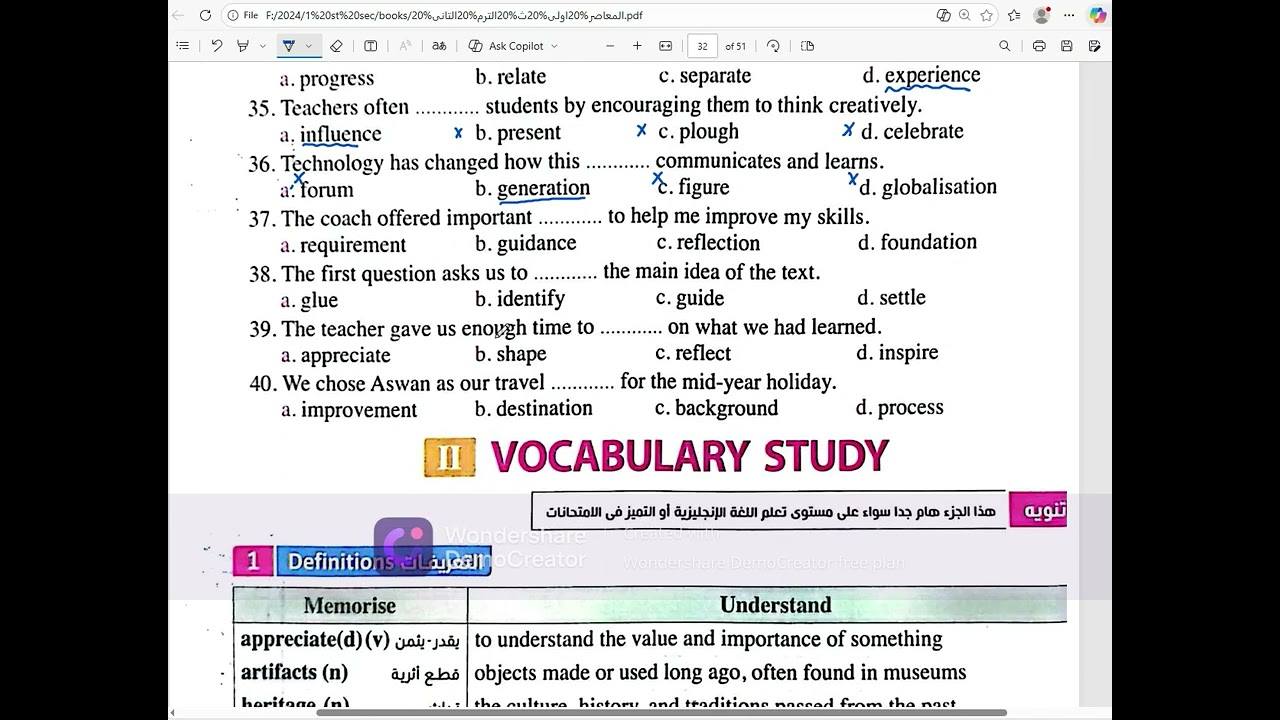Save the PDF file
This screenshot has height=720, width=1280.
[1067, 46]
